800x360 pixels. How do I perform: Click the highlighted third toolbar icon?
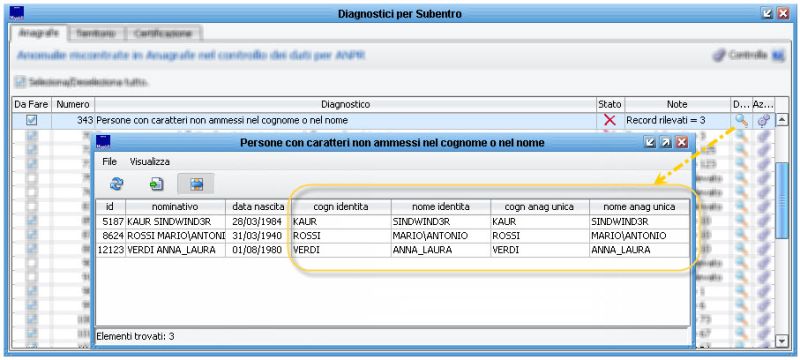point(196,184)
